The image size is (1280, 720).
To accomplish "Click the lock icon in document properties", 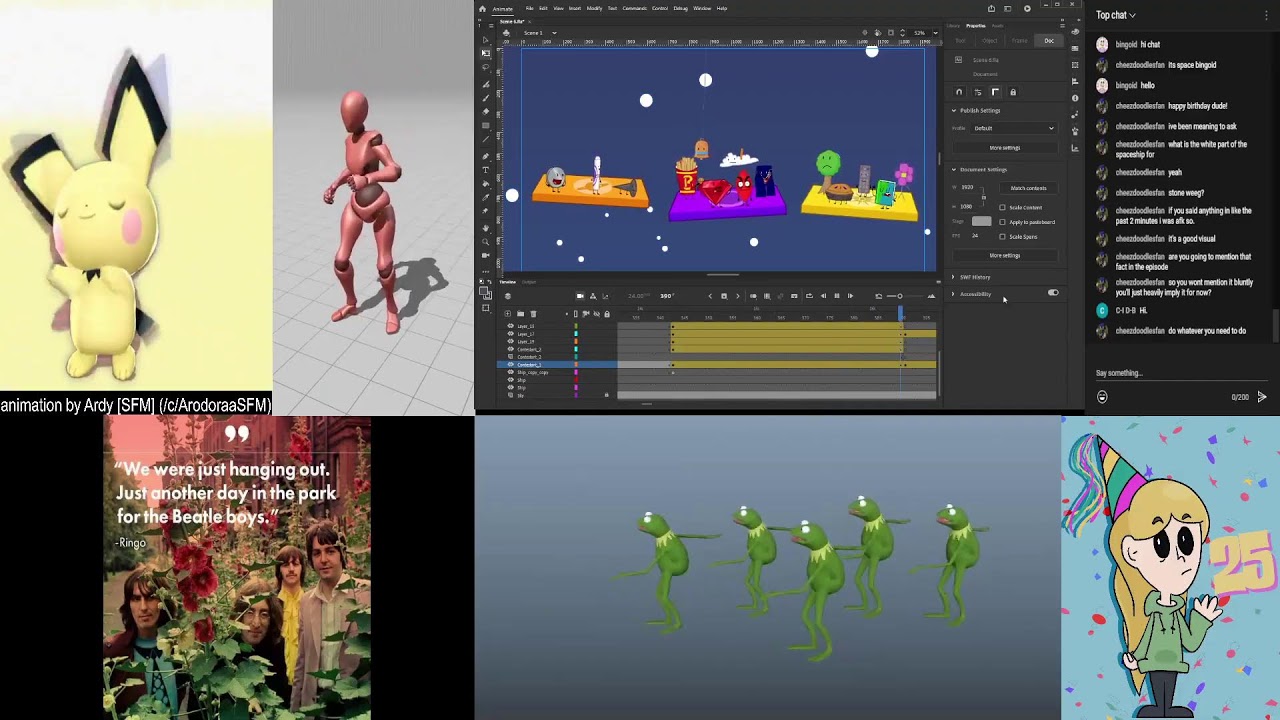I will point(1013,92).
